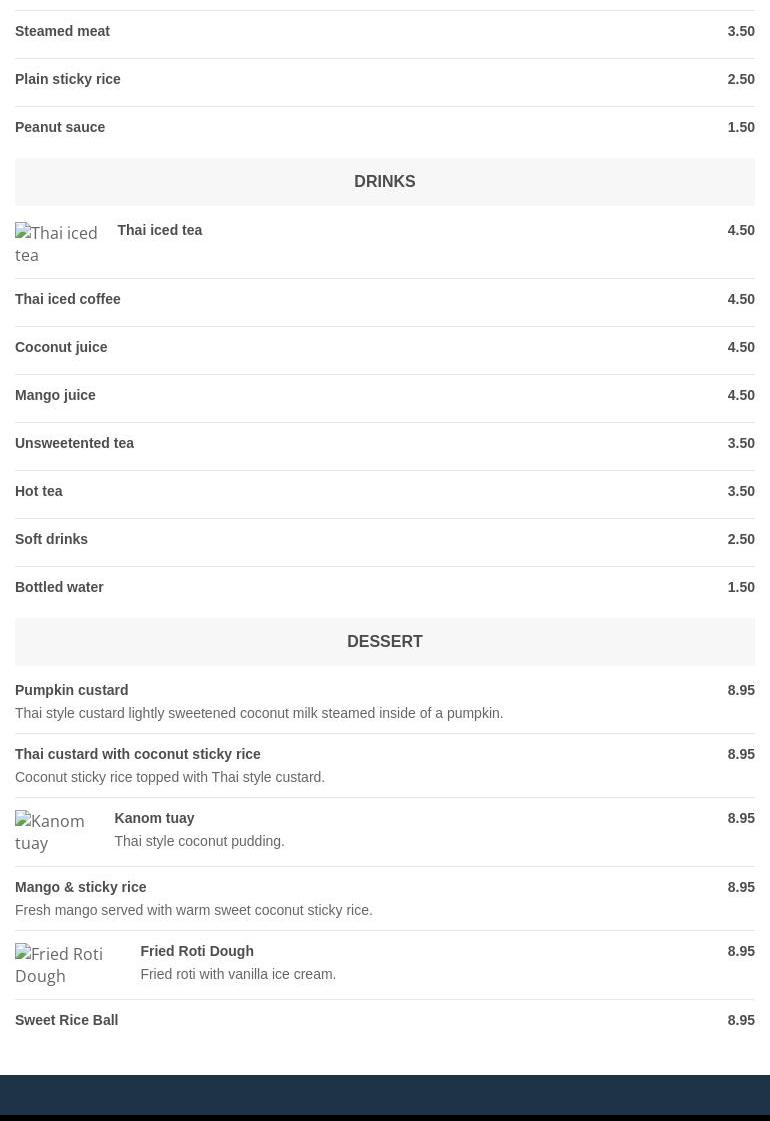Click the Mango & sticky rice title

point(81,887)
